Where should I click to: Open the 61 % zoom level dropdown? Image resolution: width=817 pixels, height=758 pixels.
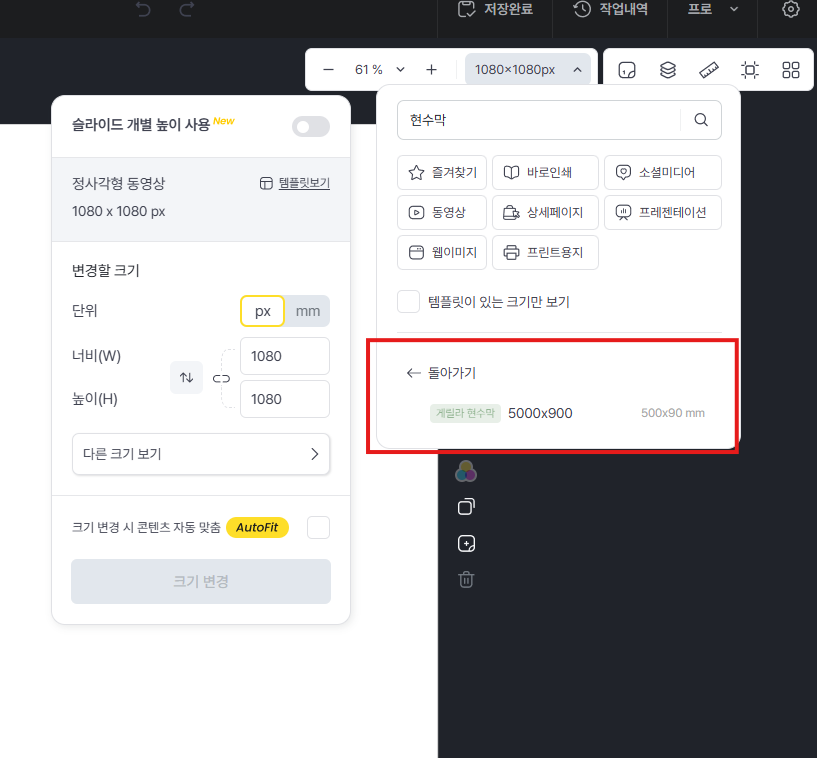coord(379,70)
